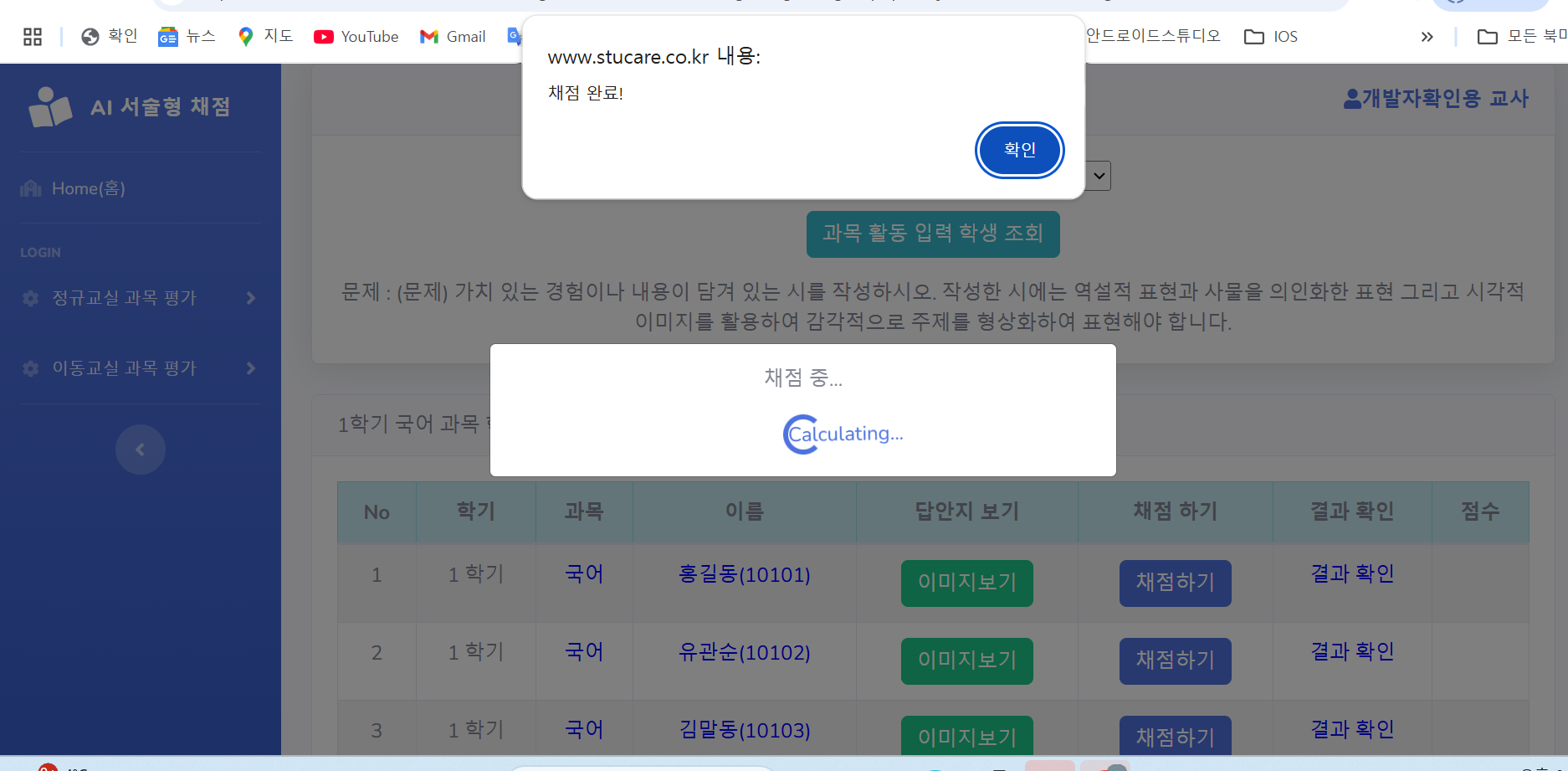Click 이미지보기 for 유관순(10102)

(x=967, y=660)
